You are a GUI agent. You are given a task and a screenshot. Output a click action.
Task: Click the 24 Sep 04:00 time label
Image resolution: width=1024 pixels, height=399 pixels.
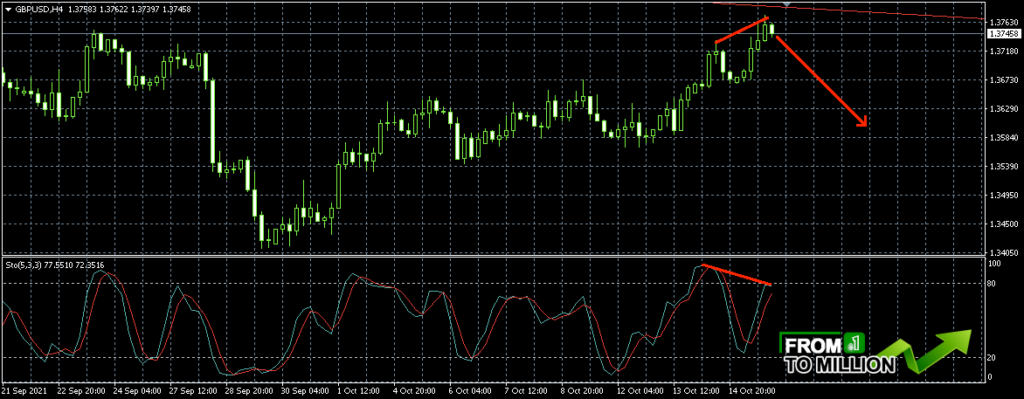[x=137, y=391]
